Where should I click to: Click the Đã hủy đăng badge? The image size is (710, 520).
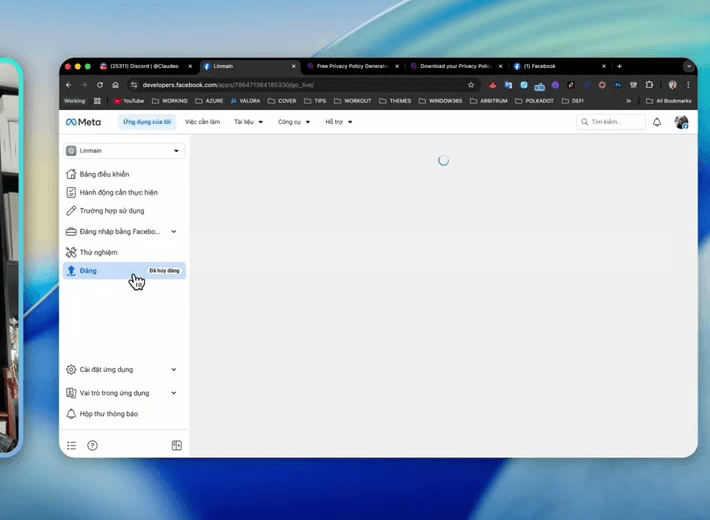pos(164,270)
